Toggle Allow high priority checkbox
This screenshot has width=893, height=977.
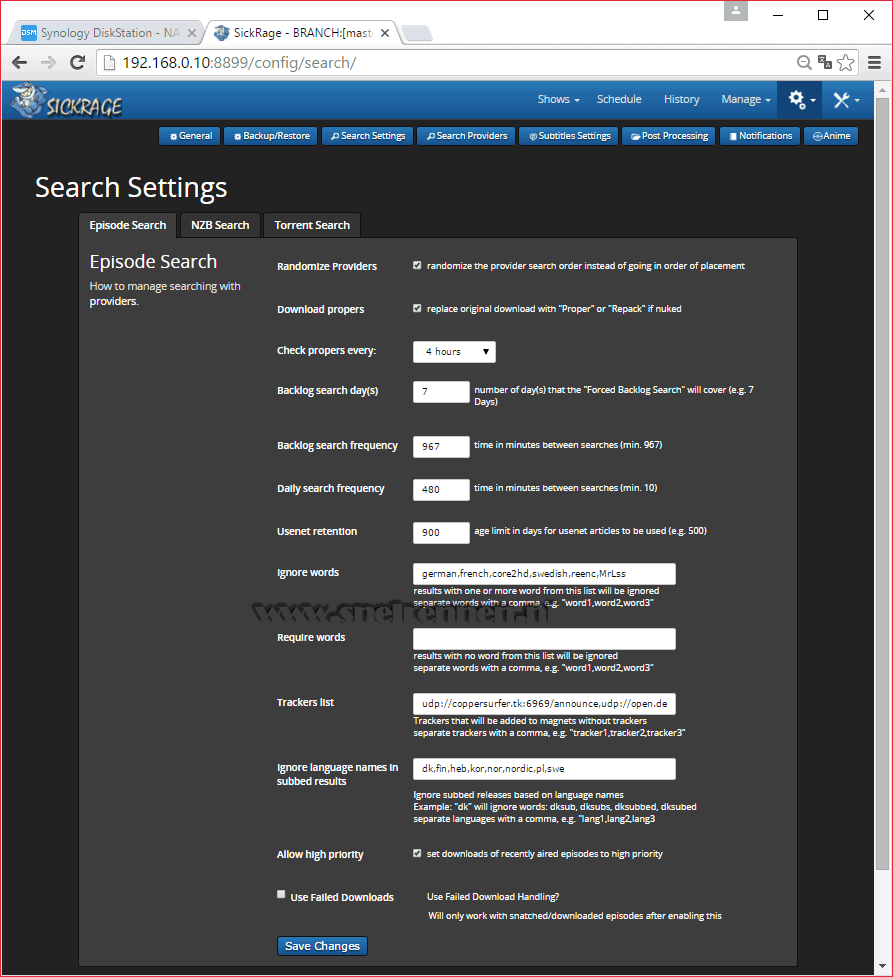pyautogui.click(x=417, y=854)
